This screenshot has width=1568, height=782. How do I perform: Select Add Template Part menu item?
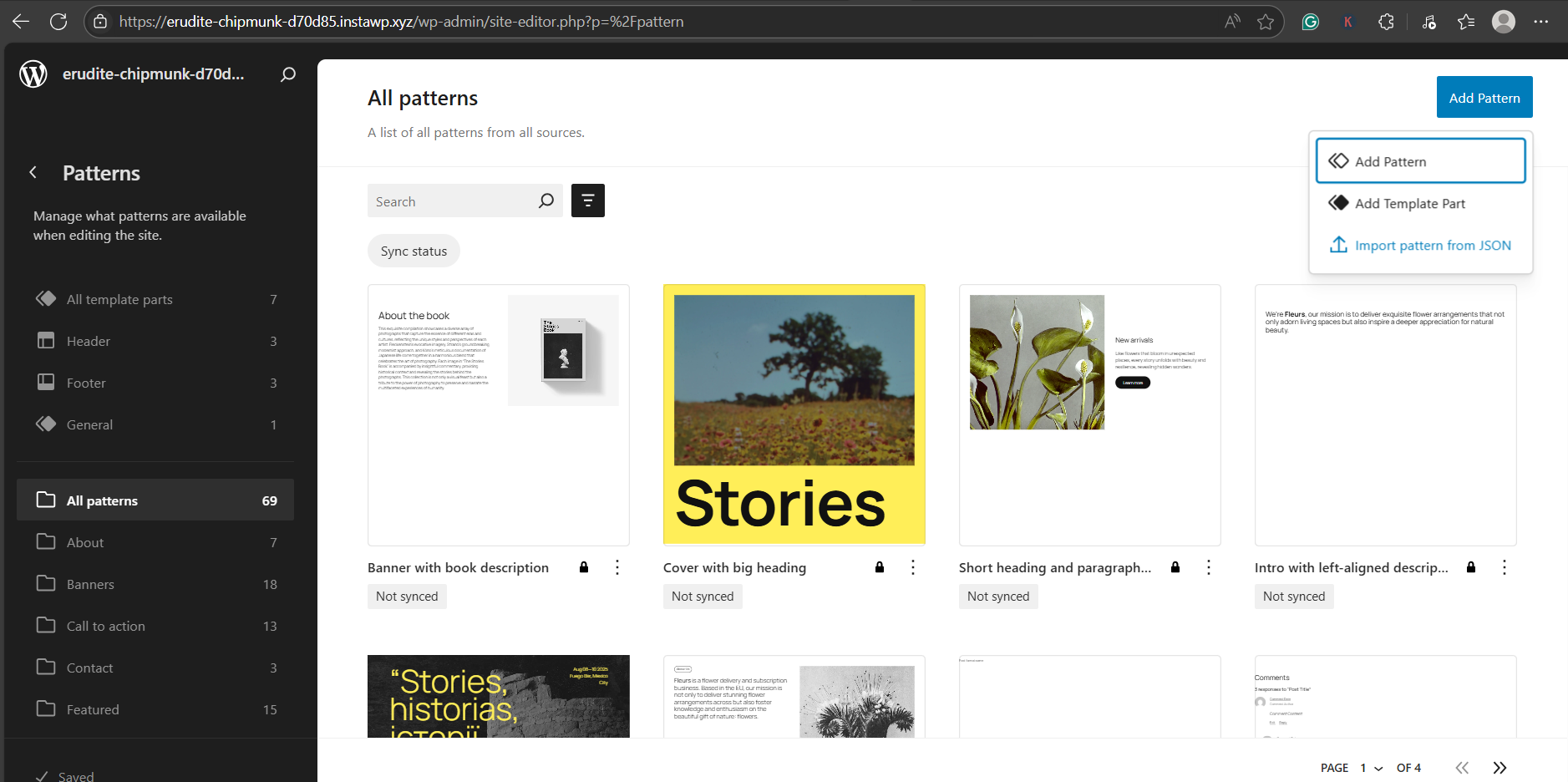[x=1421, y=203]
